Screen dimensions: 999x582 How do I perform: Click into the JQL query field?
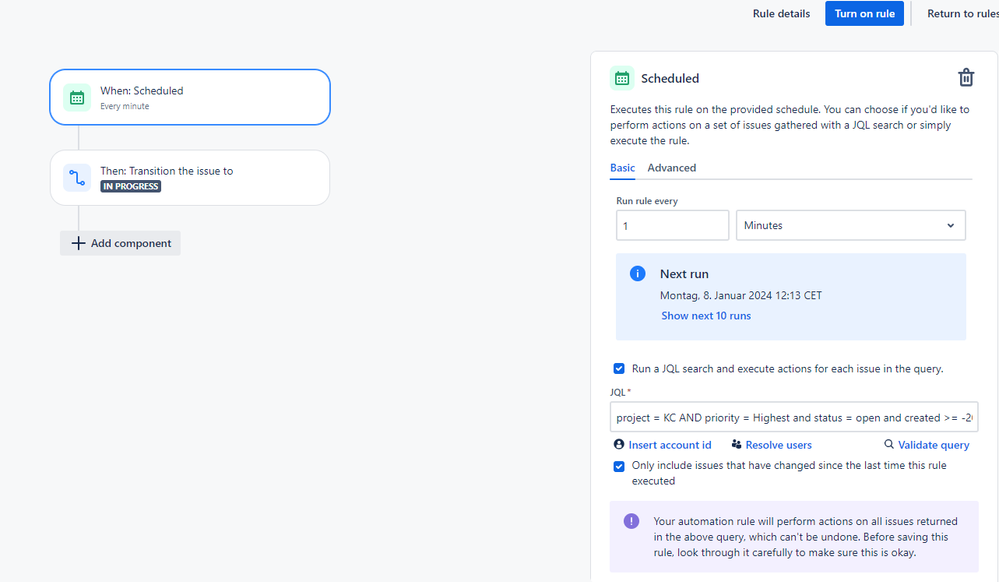794,418
